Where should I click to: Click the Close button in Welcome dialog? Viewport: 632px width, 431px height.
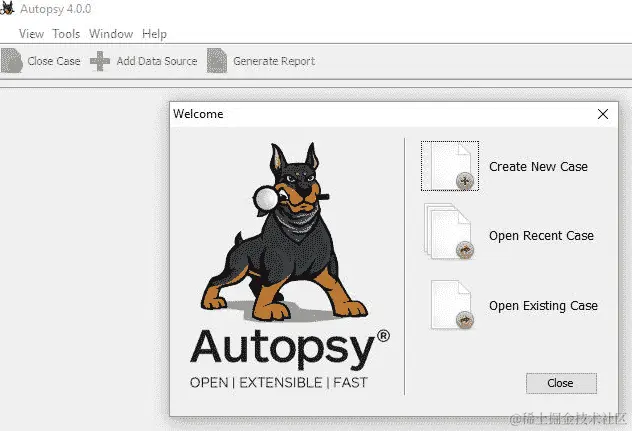(561, 383)
